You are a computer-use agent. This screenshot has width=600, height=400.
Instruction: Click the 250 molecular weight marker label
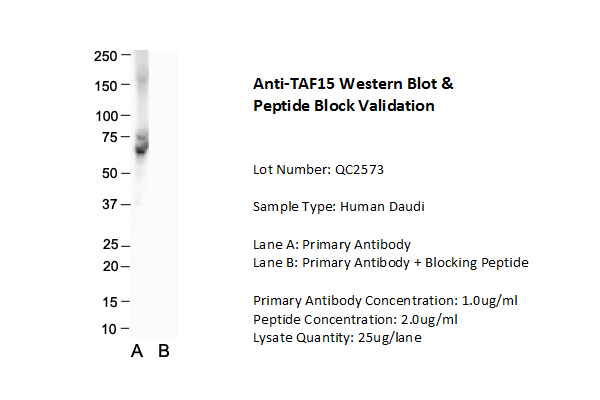104,55
